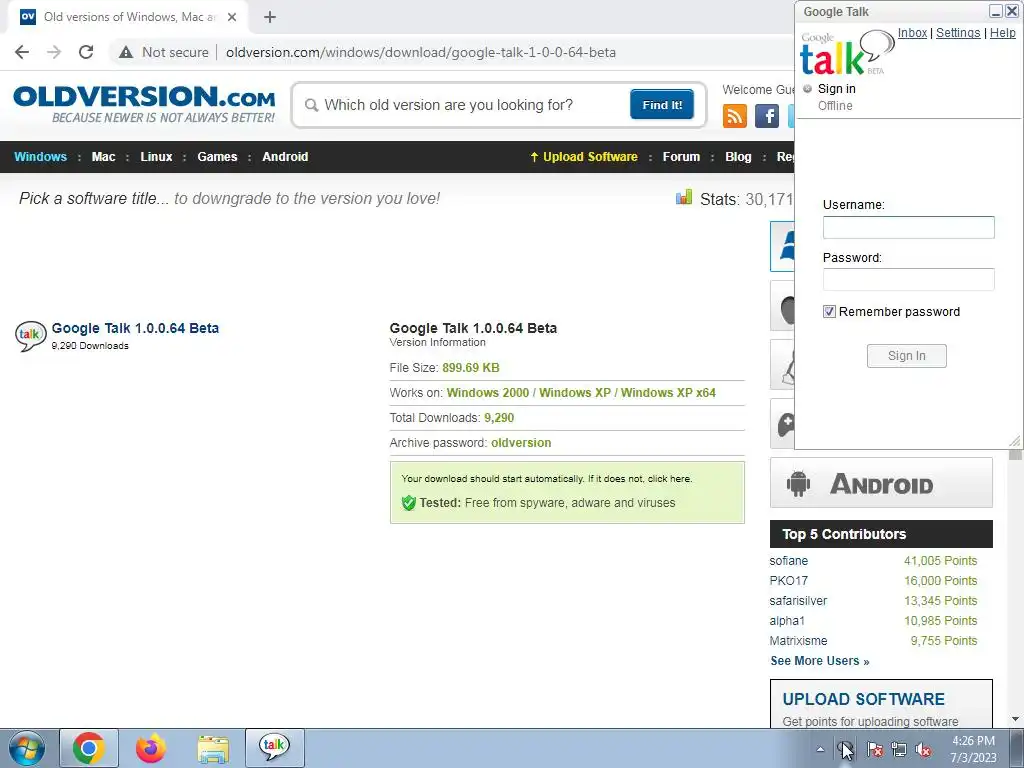Open the Facebook icon link
The height and width of the screenshot is (768, 1024).
click(767, 116)
